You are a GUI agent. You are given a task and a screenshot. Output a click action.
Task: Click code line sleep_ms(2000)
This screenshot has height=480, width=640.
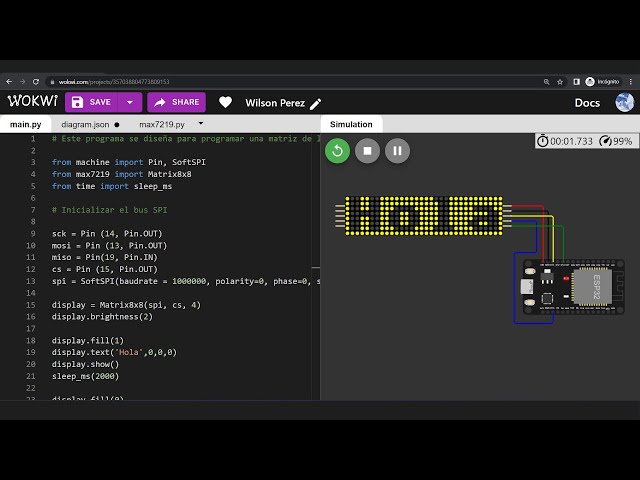(x=85, y=376)
